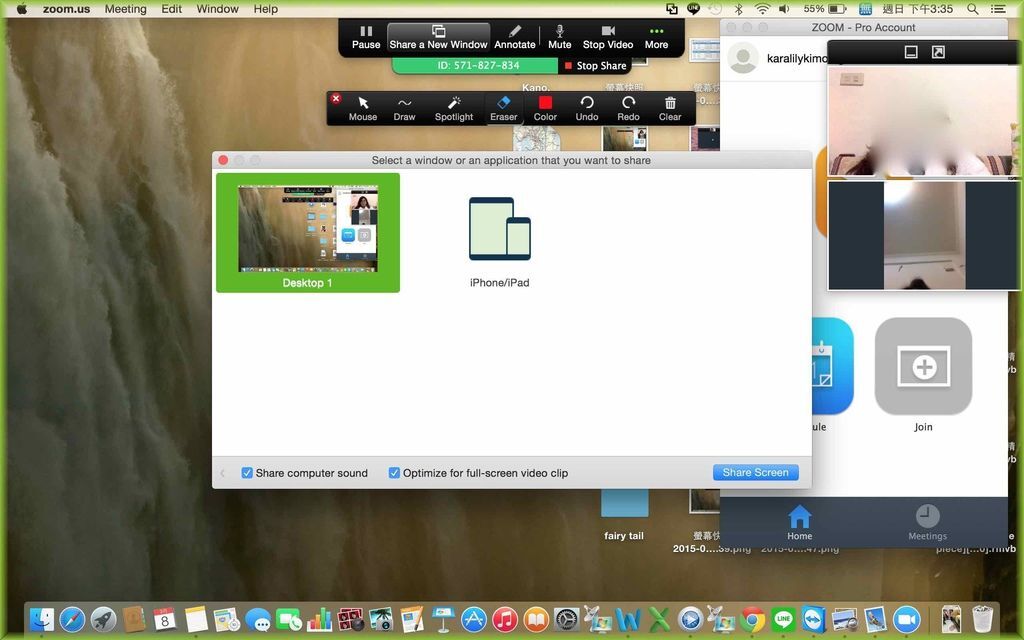The image size is (1024, 640).
Task: Select the Spotlight tool
Action: click(x=454, y=108)
